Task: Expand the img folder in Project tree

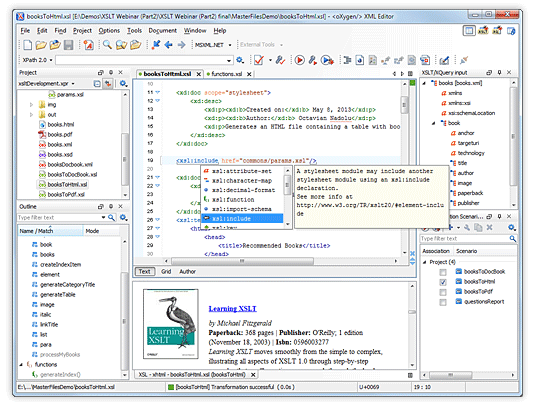Action: coord(31,105)
